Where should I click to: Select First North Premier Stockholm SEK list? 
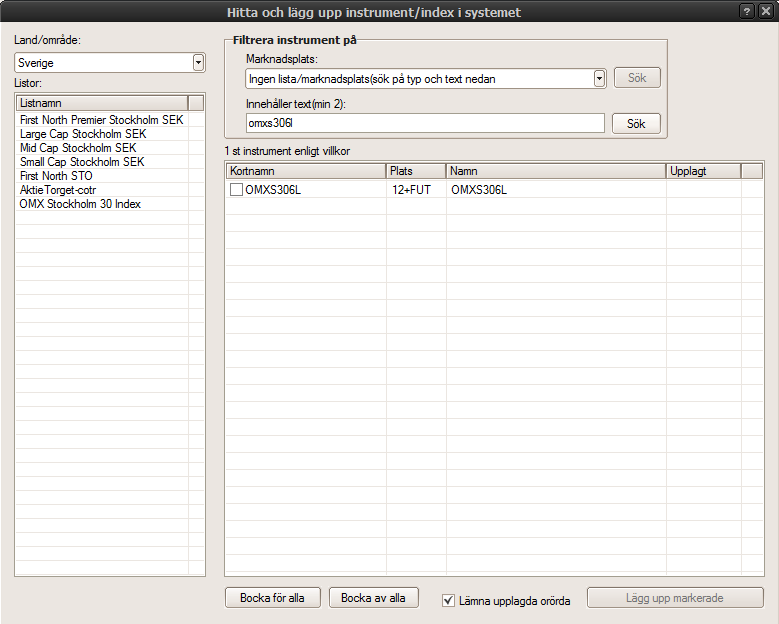click(x=102, y=120)
